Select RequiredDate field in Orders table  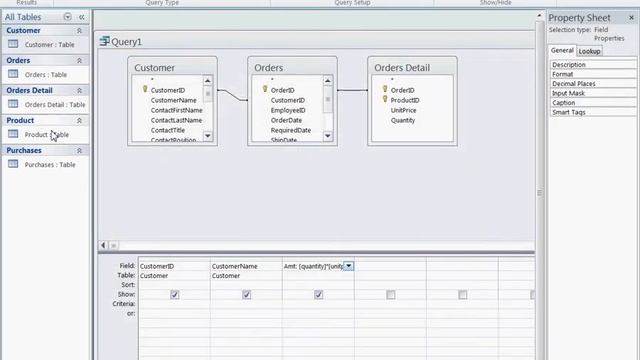(x=291, y=130)
